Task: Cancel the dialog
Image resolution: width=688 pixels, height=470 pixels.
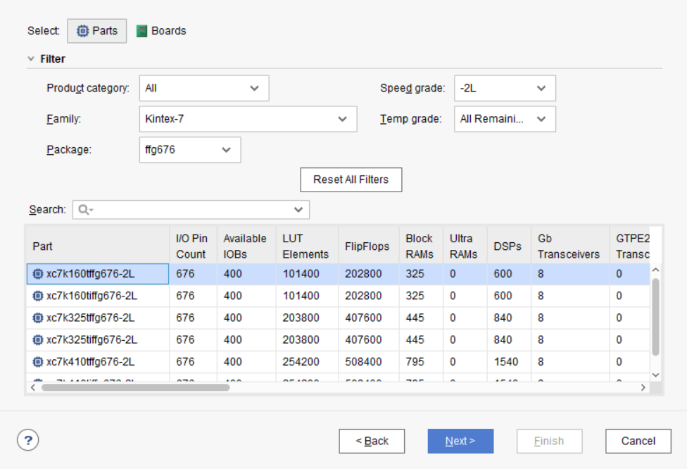Action: (x=638, y=441)
